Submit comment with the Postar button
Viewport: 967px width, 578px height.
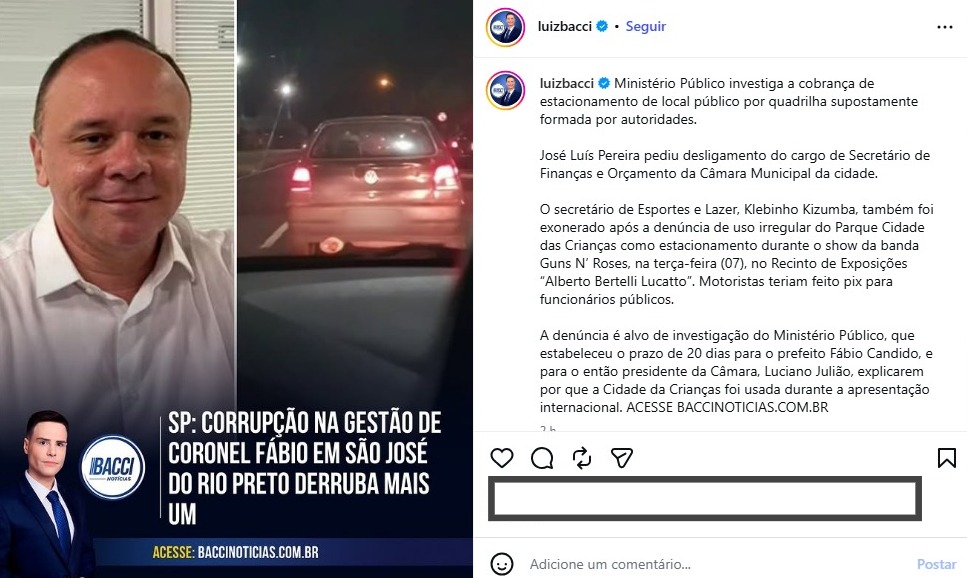[936, 564]
